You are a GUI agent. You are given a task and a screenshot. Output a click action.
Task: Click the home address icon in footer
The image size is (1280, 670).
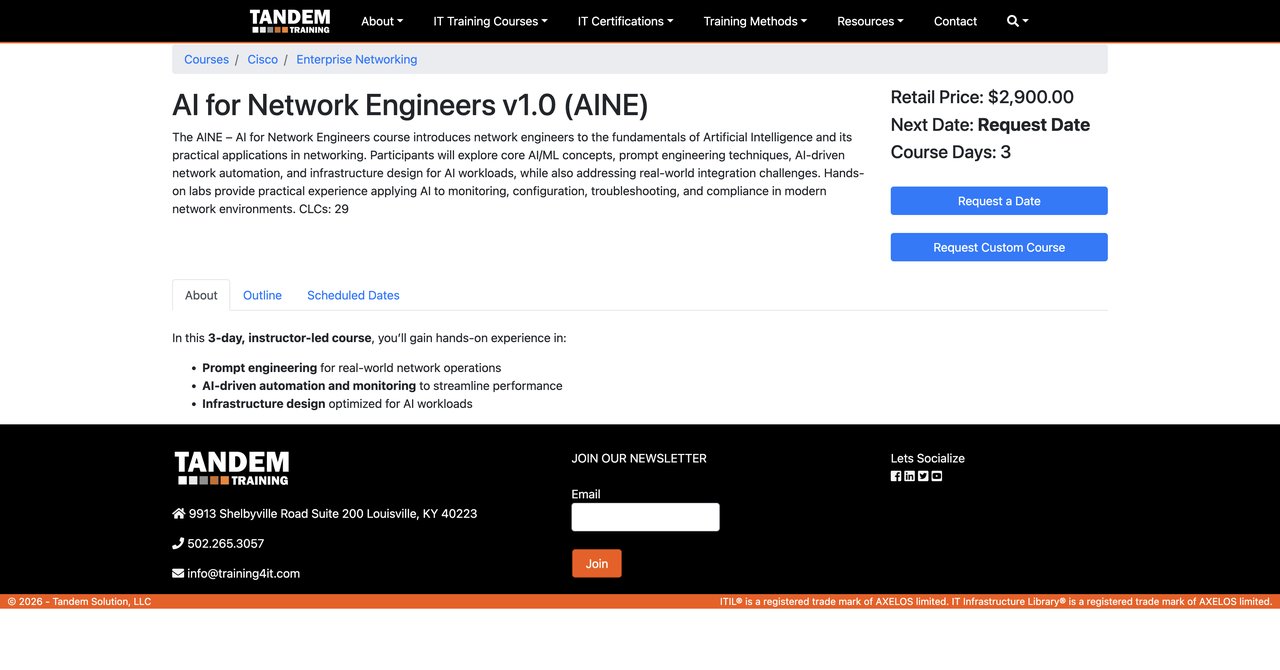[178, 513]
